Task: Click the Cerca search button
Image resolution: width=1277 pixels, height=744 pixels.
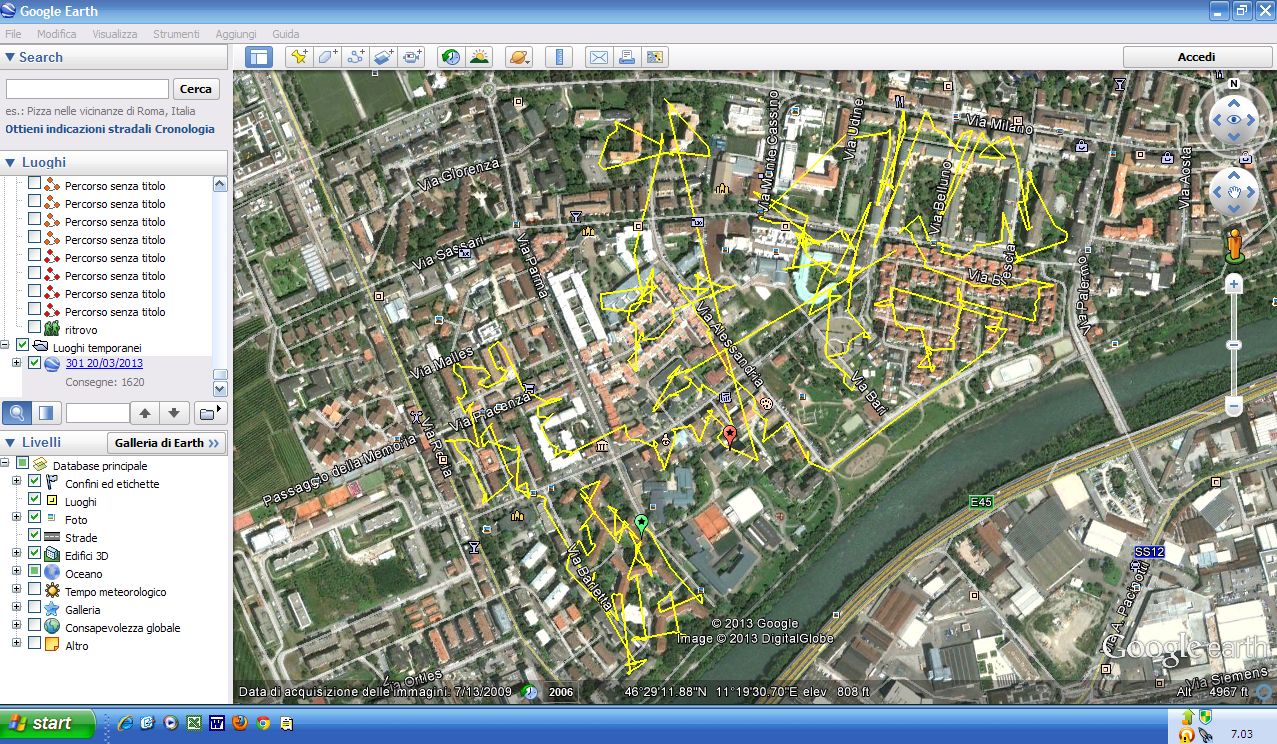Action: [196, 89]
